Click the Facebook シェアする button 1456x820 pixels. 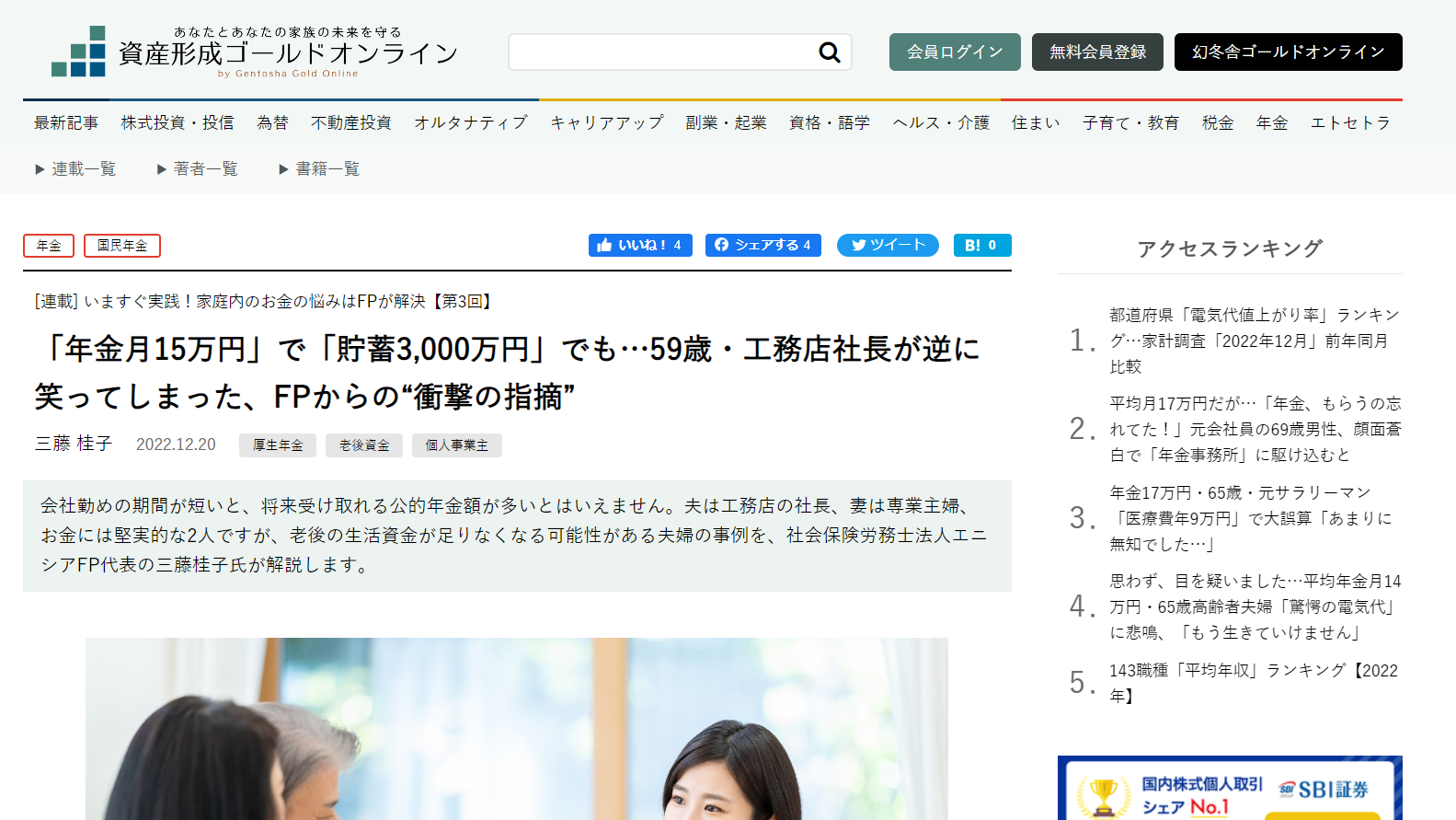[763, 245]
